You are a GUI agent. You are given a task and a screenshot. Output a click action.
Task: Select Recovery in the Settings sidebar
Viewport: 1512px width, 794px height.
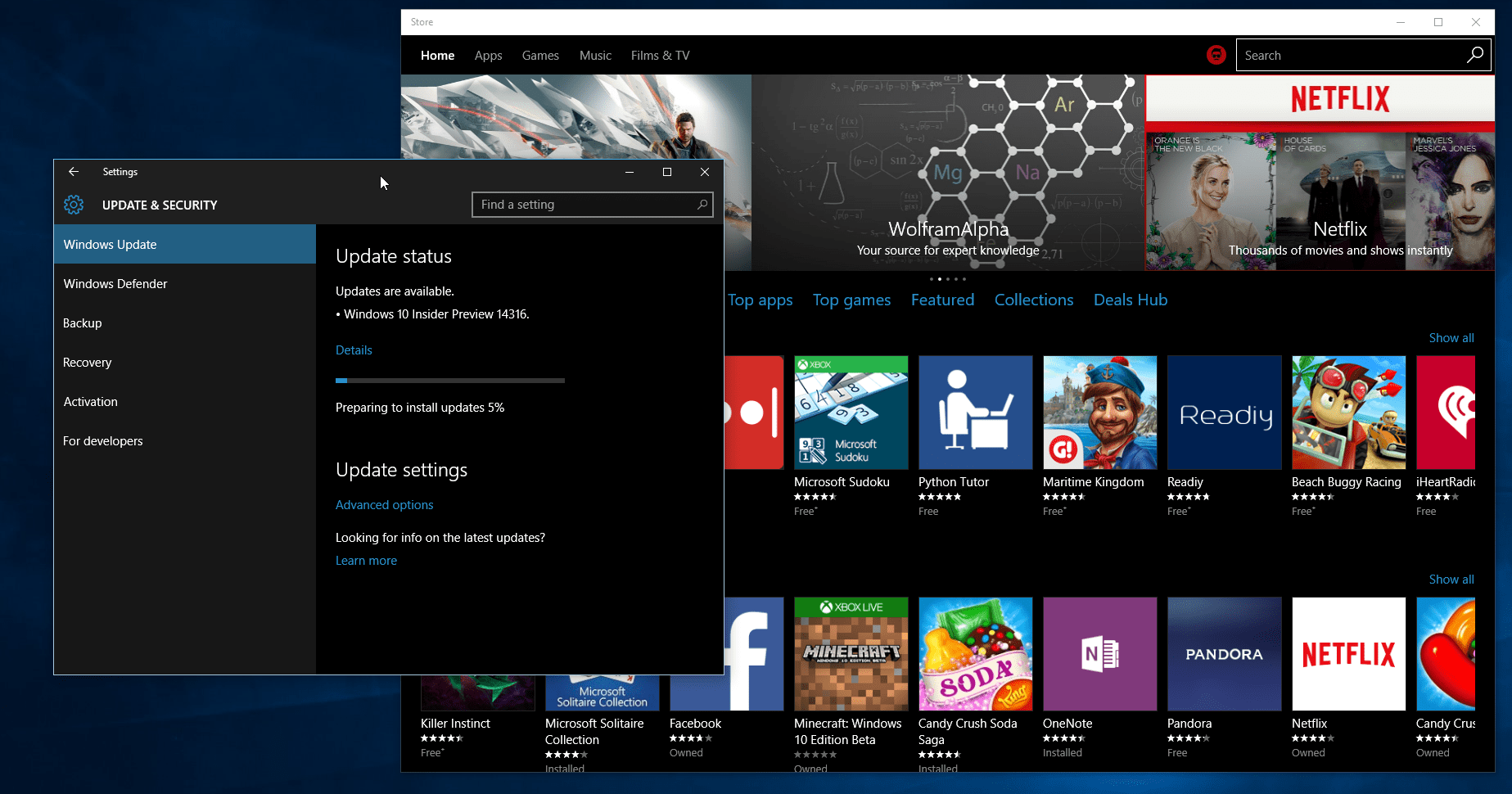(87, 362)
